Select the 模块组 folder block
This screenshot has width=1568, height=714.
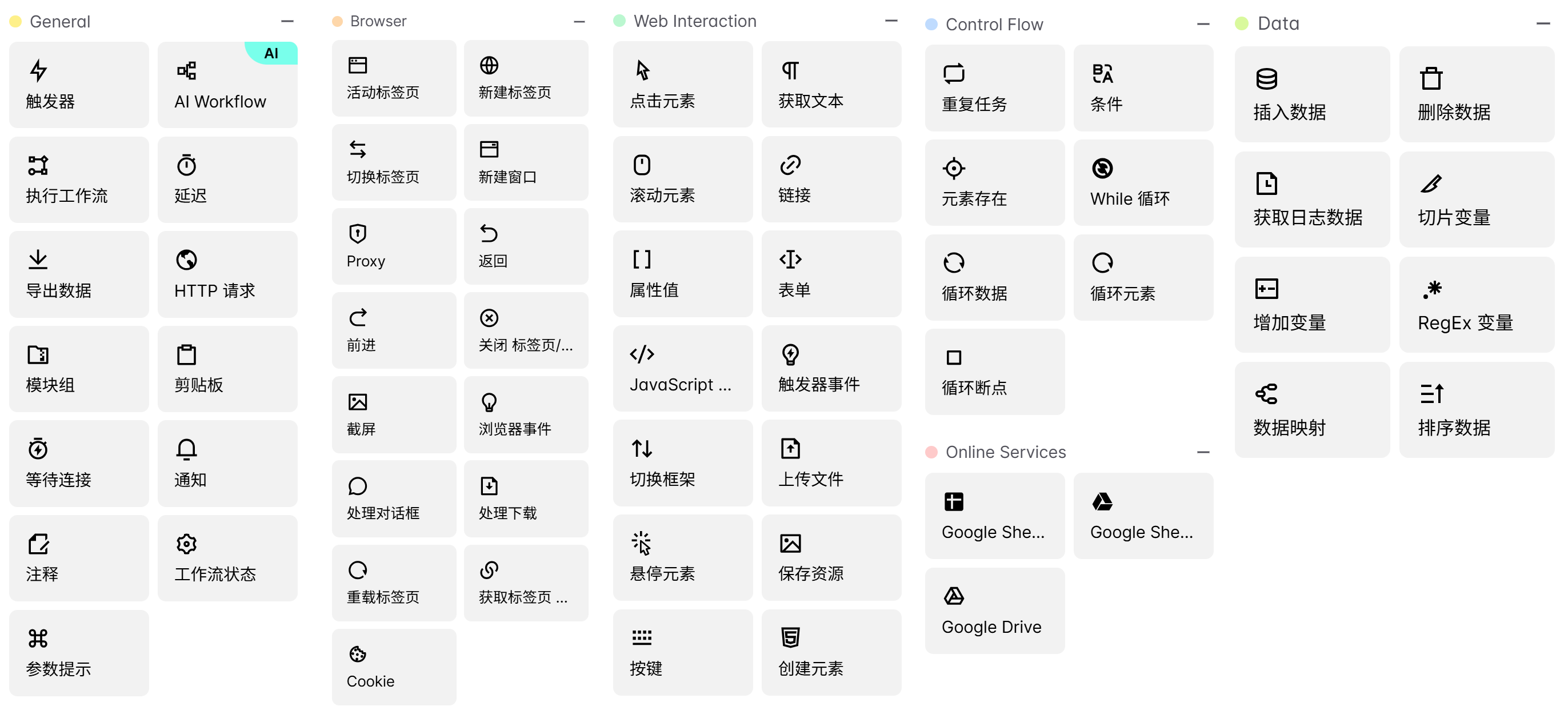point(78,369)
